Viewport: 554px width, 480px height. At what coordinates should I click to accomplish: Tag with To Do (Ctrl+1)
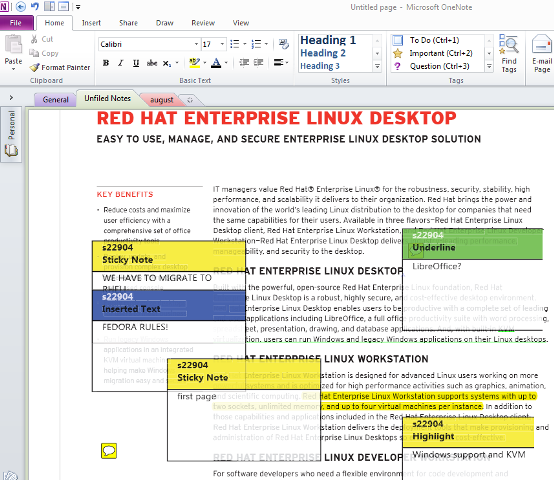434,40
